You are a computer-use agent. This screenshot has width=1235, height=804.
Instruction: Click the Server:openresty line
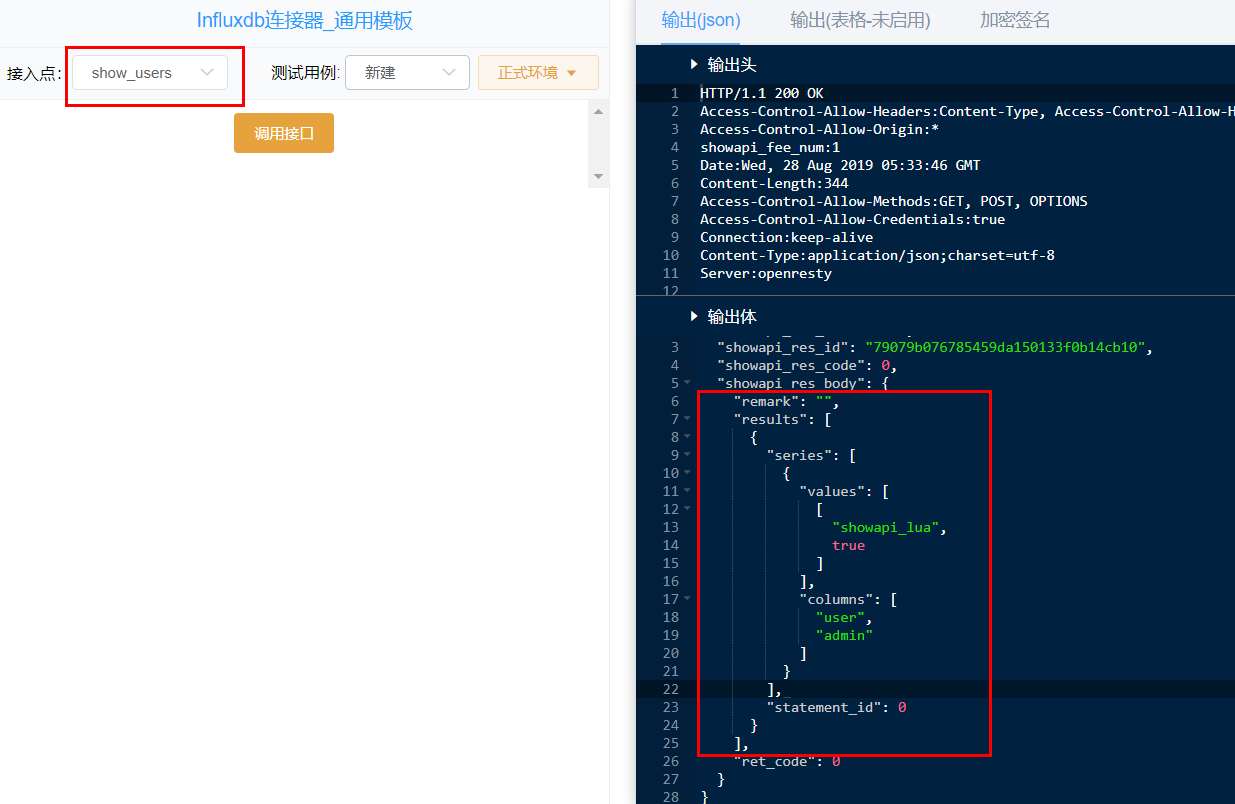[766, 273]
